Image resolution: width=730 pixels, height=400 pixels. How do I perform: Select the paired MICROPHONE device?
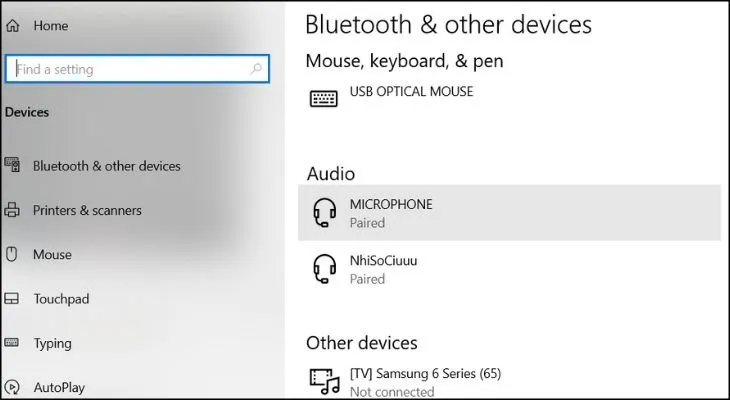tap(509, 212)
